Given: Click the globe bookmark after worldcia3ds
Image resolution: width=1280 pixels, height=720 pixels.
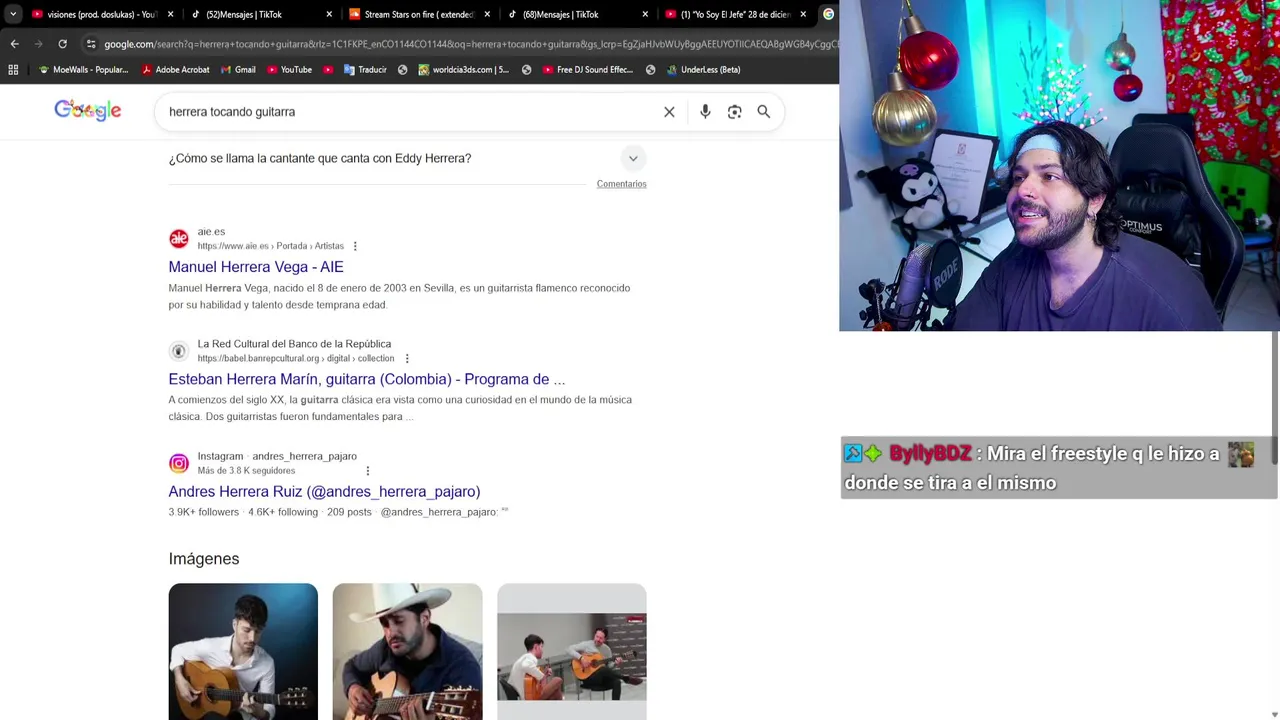Looking at the screenshot, I should pyautogui.click(x=526, y=70).
